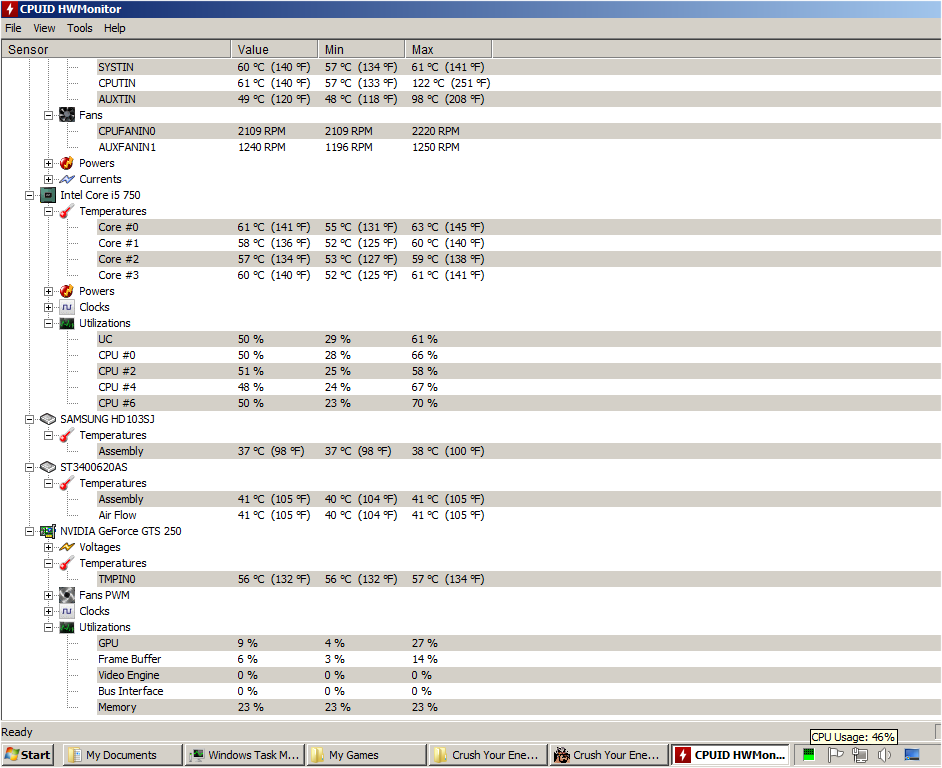
Task: Click the thermometer icon under SAMSUNG HD103SJ
Action: (x=67, y=435)
